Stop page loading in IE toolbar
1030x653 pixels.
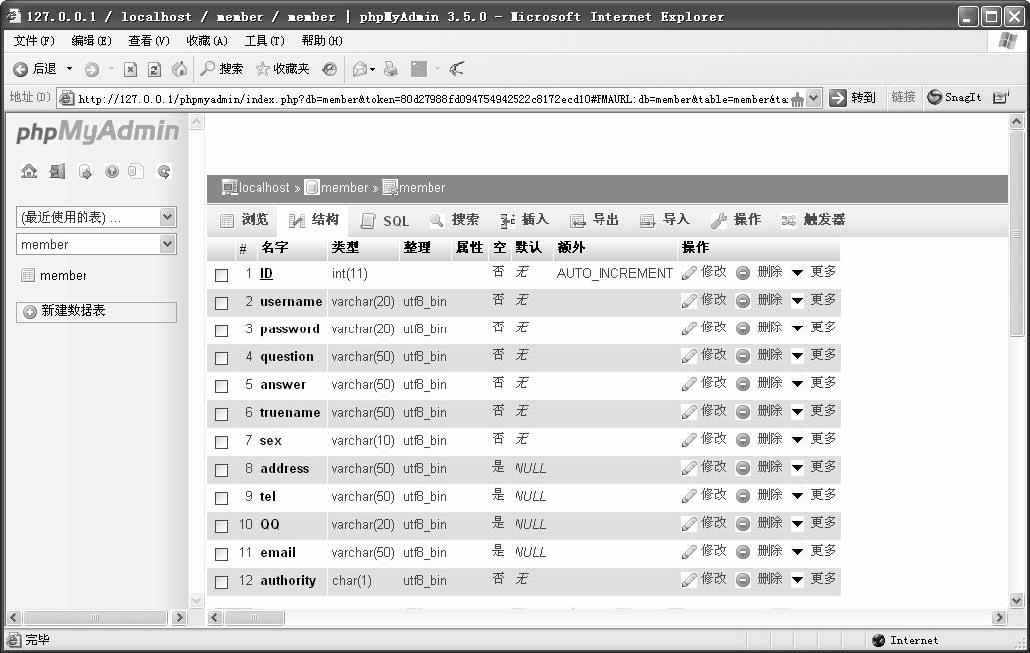(130, 69)
